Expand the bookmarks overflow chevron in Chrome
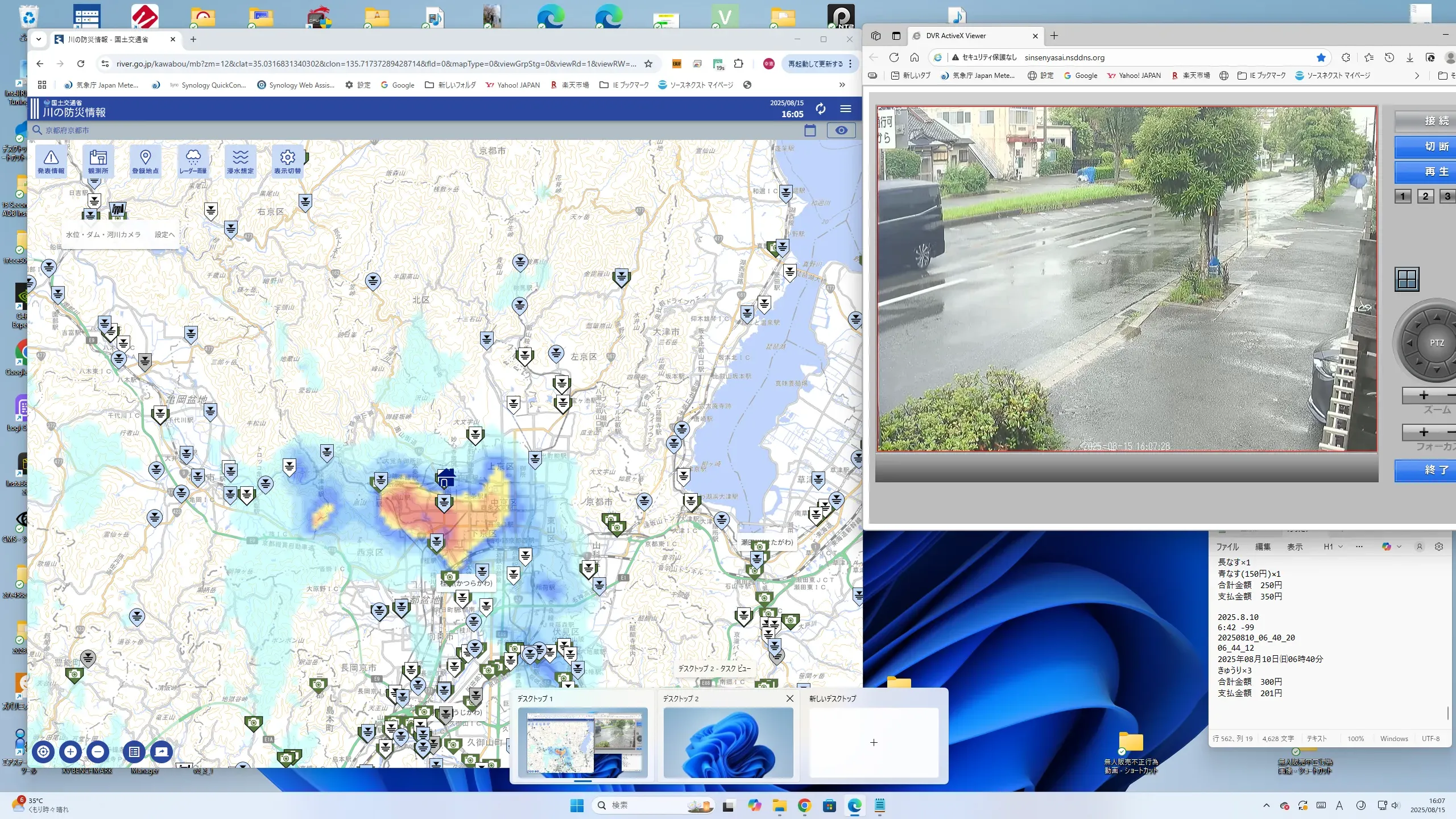Viewport: 1456px width, 819px height. pos(842,85)
